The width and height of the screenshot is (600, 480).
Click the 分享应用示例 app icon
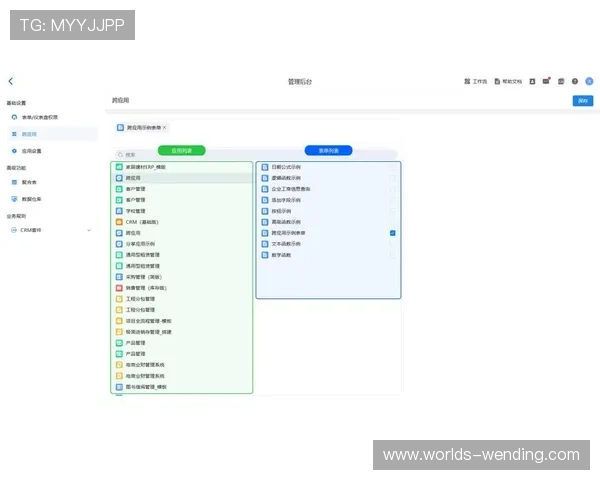click(119, 244)
